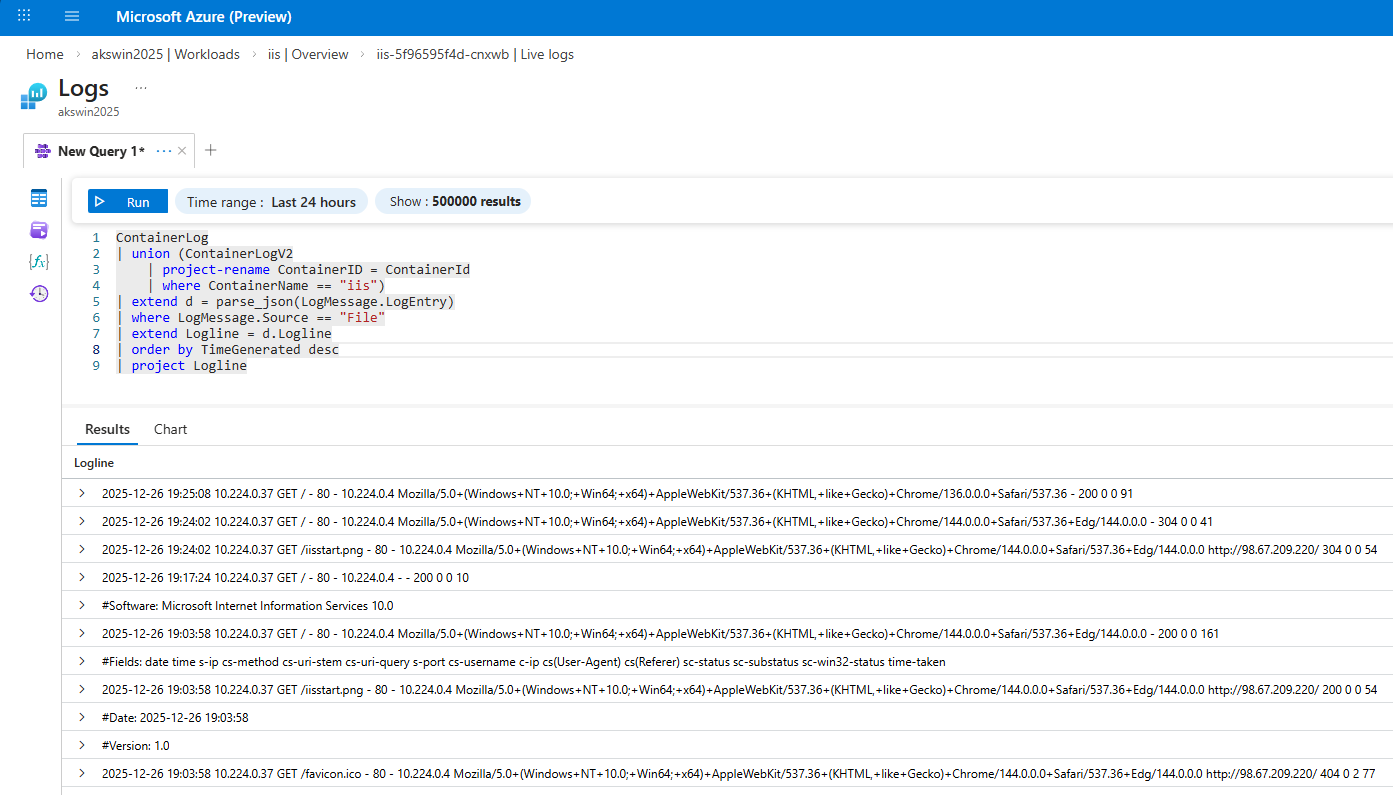Screen dimensions: 1393x795
Task: Open the Show 500000 results limit selector
Action: (452, 201)
